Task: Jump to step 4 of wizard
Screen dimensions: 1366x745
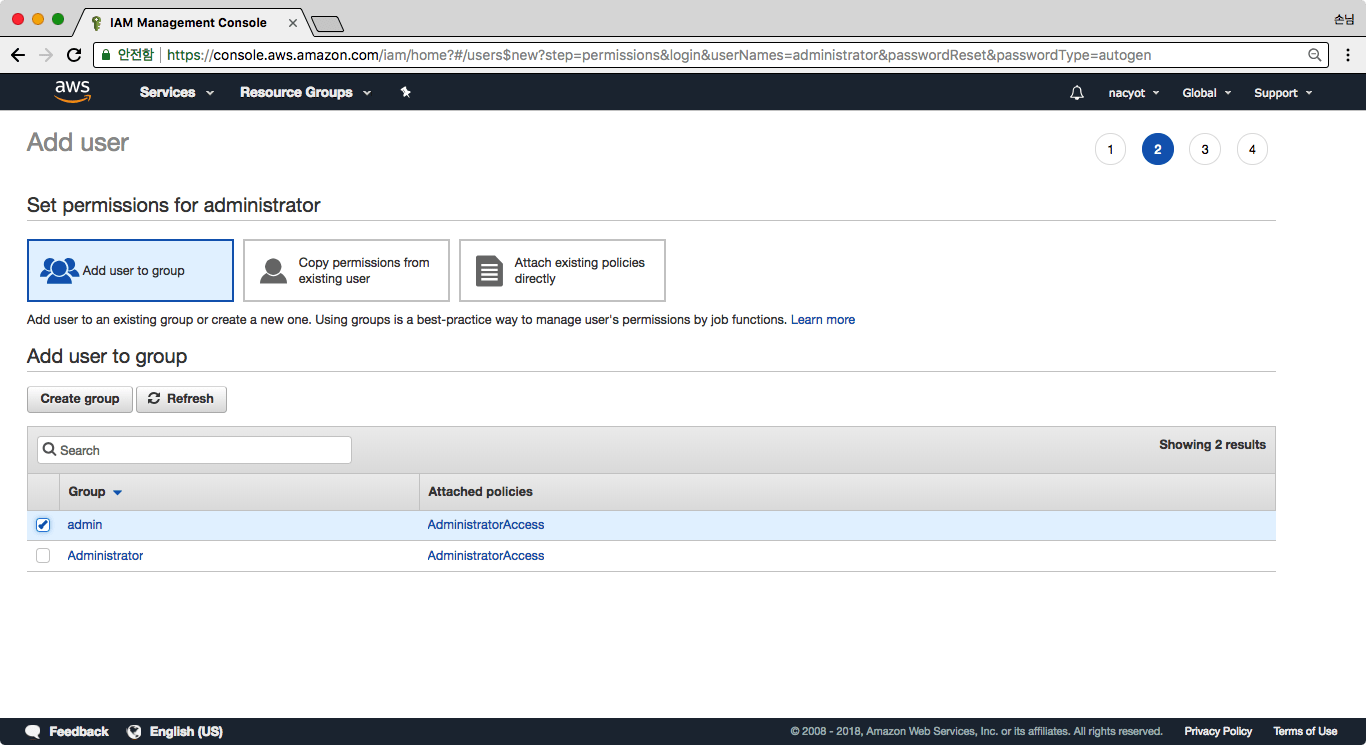Action: click(x=1252, y=150)
